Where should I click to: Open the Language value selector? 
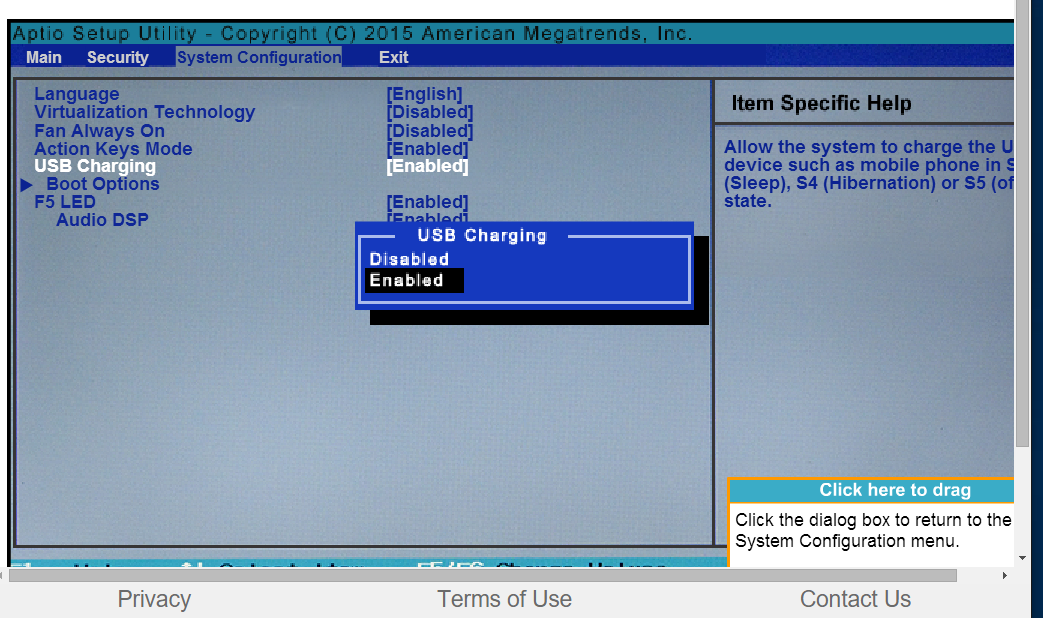pyautogui.click(x=425, y=93)
